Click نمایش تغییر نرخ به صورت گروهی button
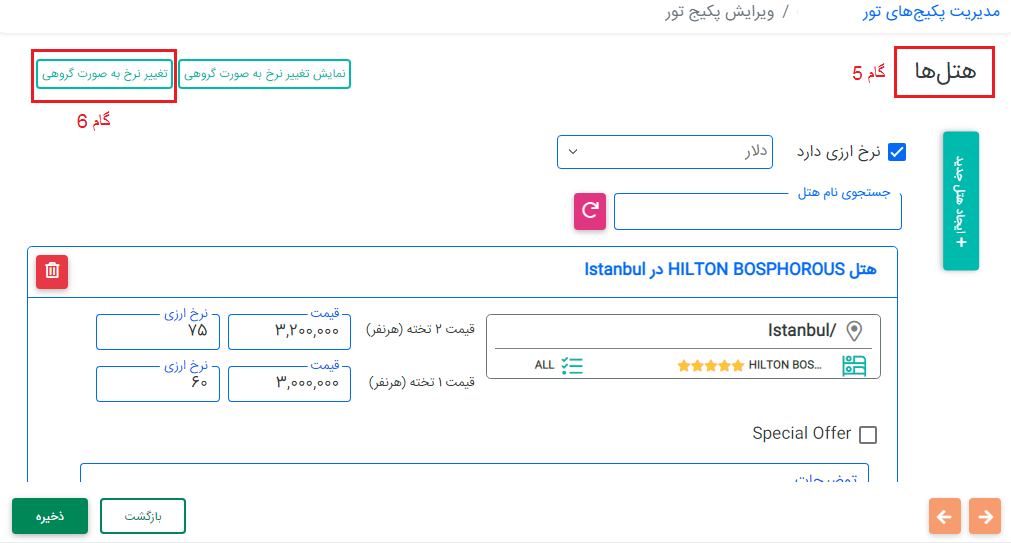Image resolution: width=1011 pixels, height=543 pixels. click(265, 74)
